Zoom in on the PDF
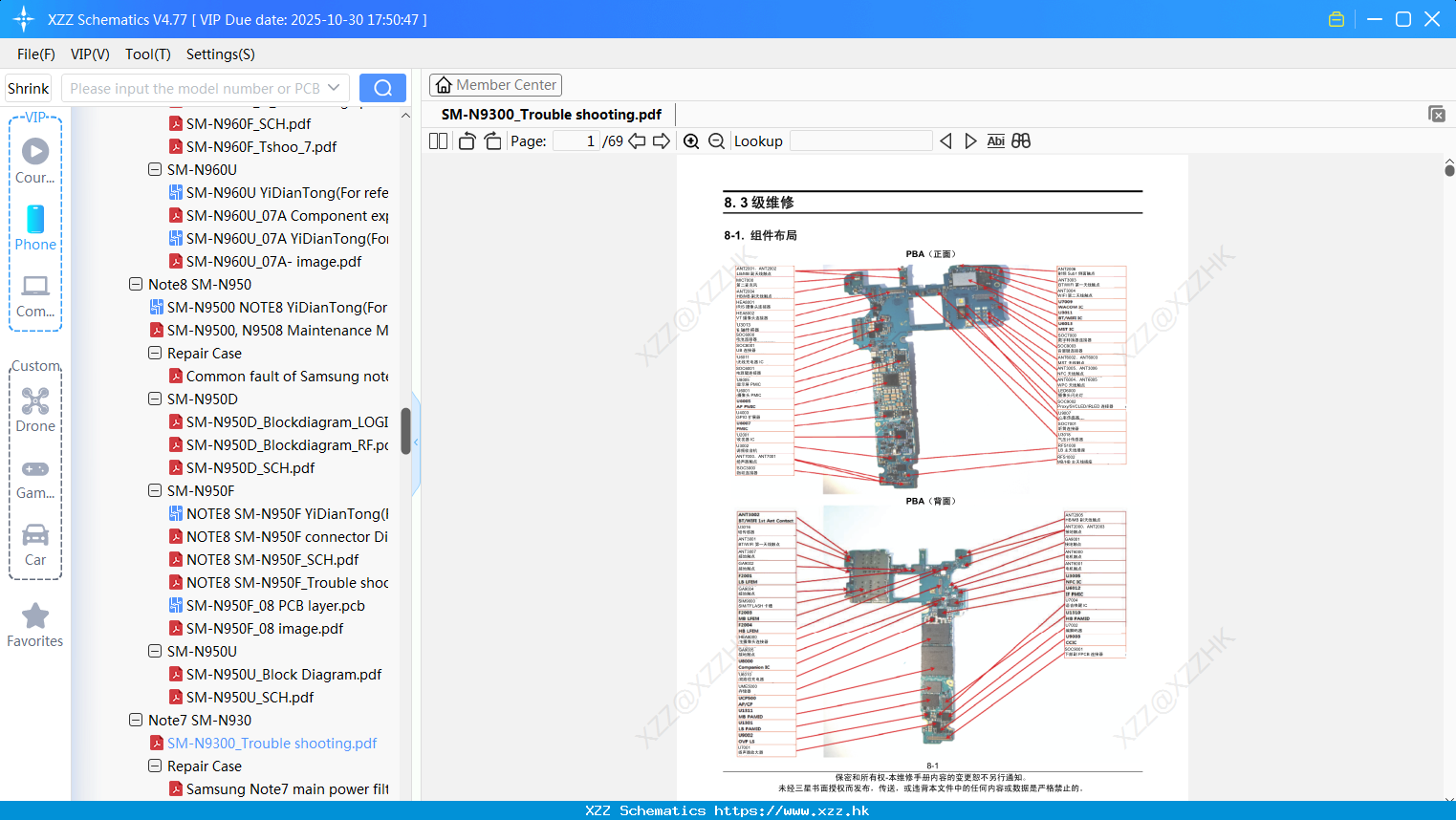Image resolution: width=1456 pixels, height=820 pixels. [691, 140]
